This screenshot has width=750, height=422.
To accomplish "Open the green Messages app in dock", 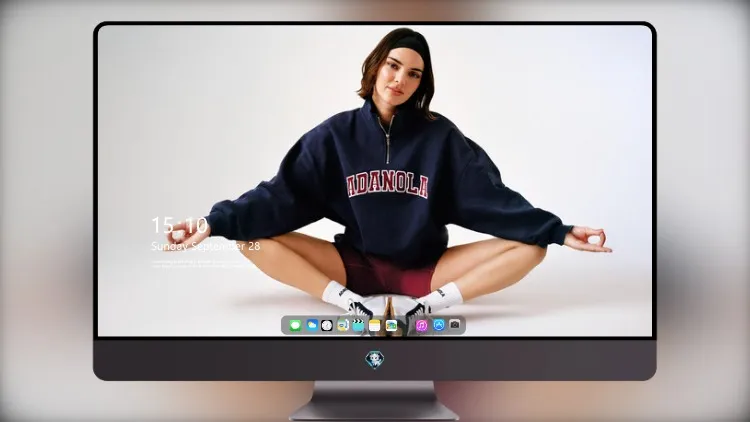I will [295, 326].
